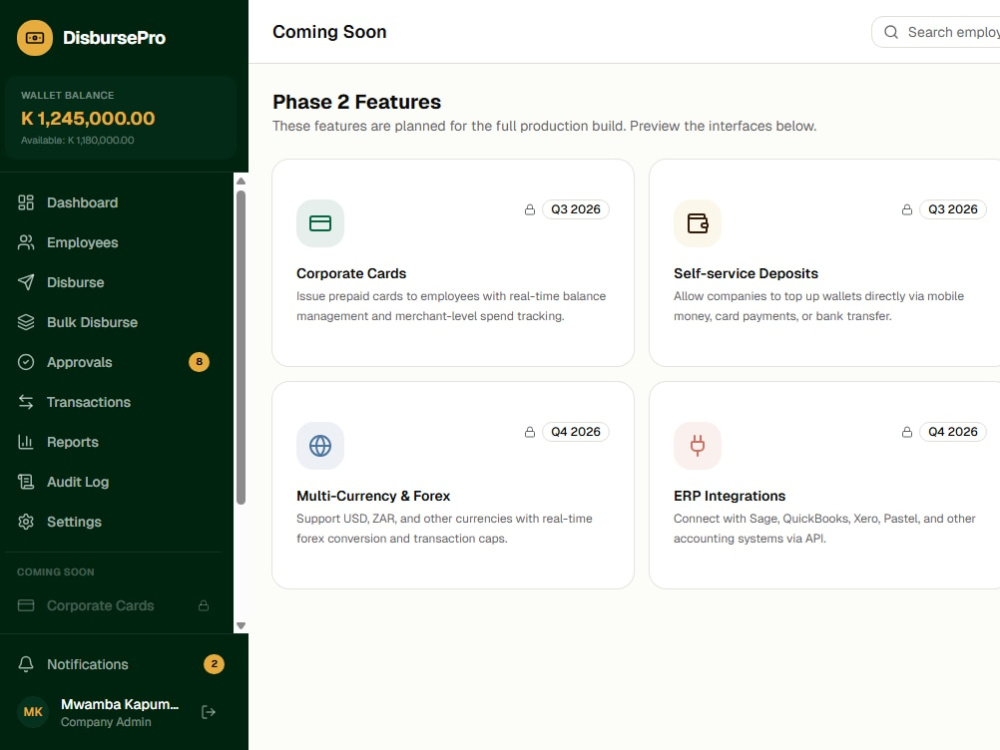Click the Q3 2026 badge on Self-service Deposits
This screenshot has width=1000, height=750.
[x=952, y=209]
